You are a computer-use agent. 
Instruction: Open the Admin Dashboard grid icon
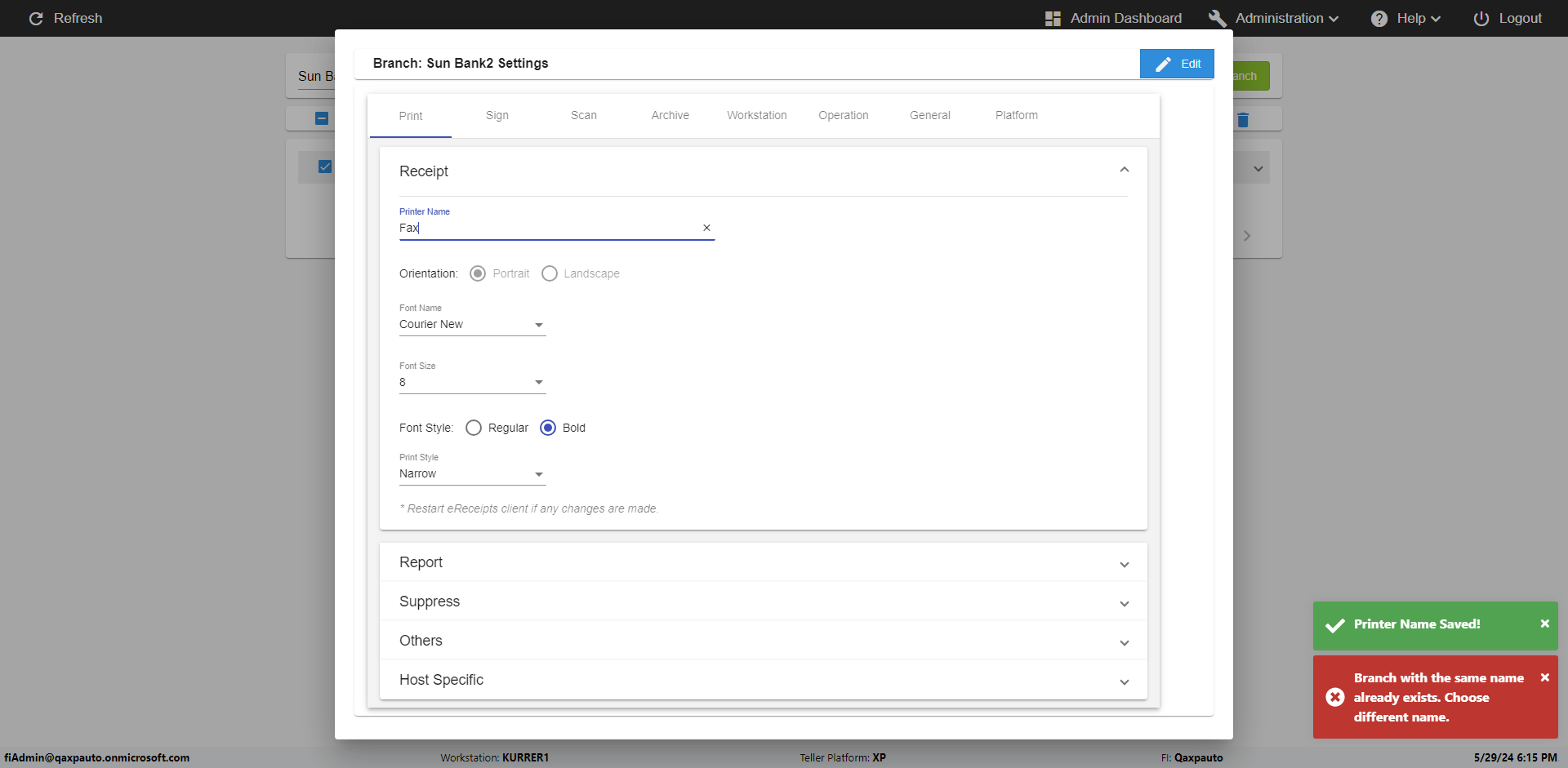coord(1053,19)
